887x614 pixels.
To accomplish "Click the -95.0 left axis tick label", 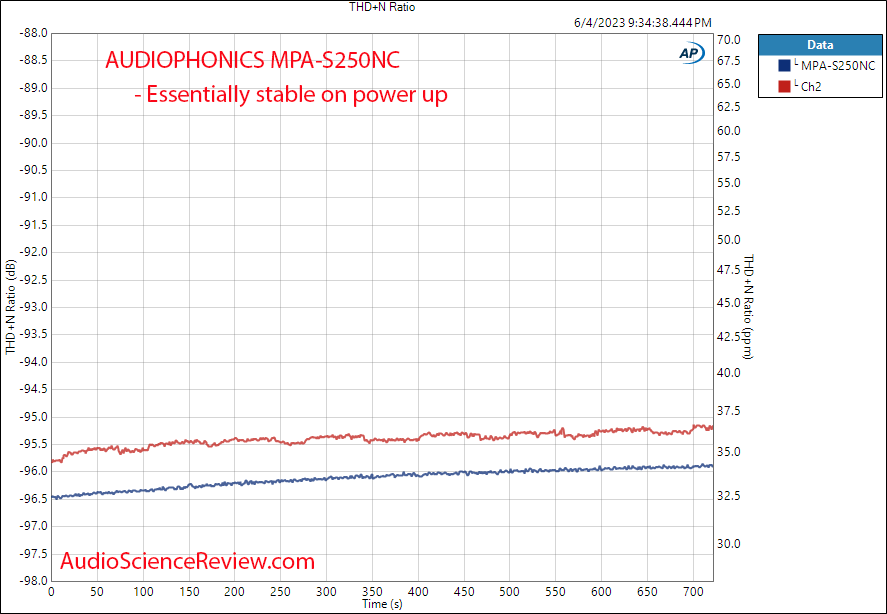I will 33,417.
